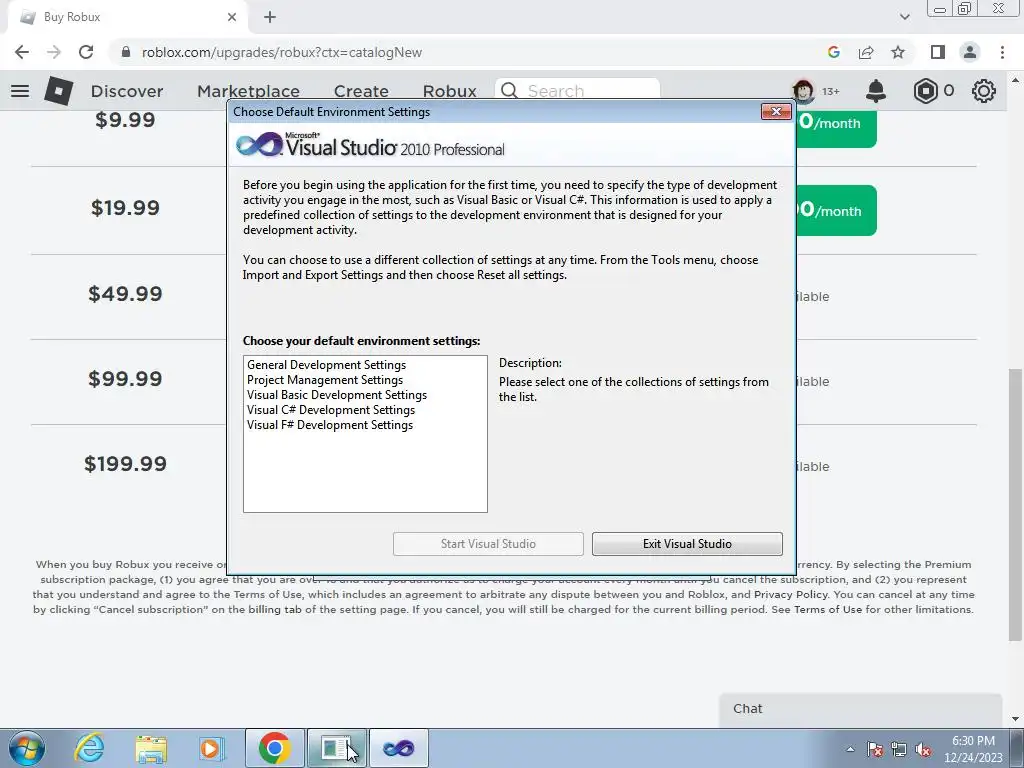Open Robux in Roblox navigation
The image size is (1024, 768).
(x=449, y=91)
